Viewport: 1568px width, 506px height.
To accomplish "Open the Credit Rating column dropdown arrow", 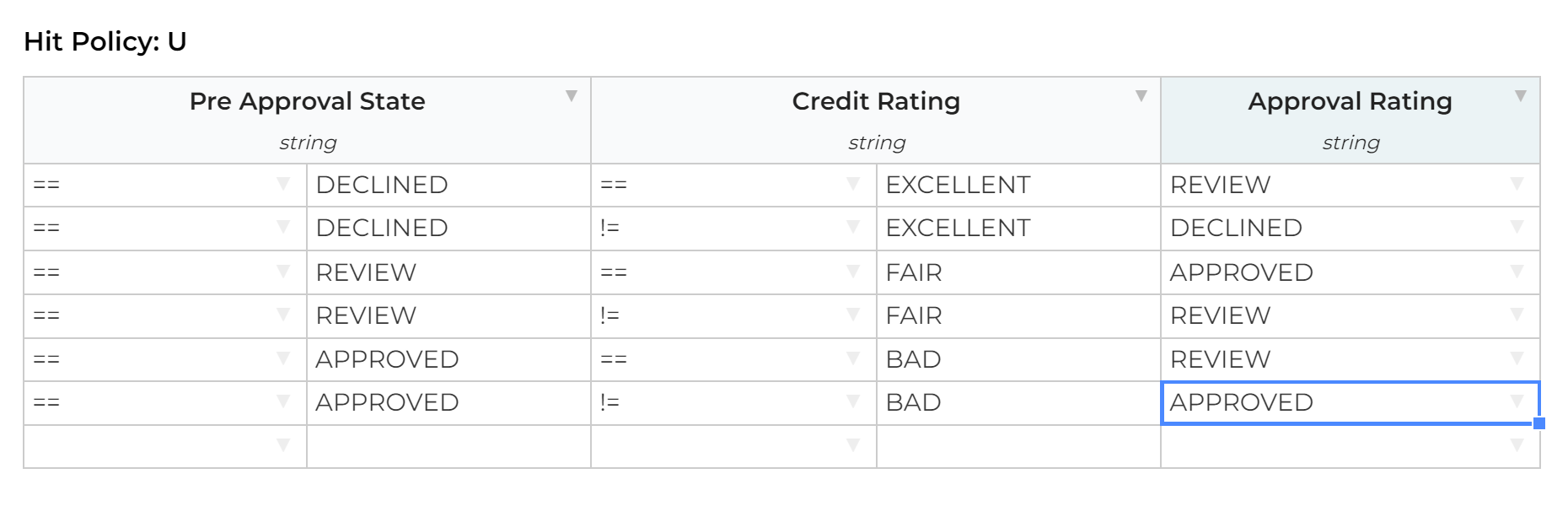I will (x=1141, y=96).
